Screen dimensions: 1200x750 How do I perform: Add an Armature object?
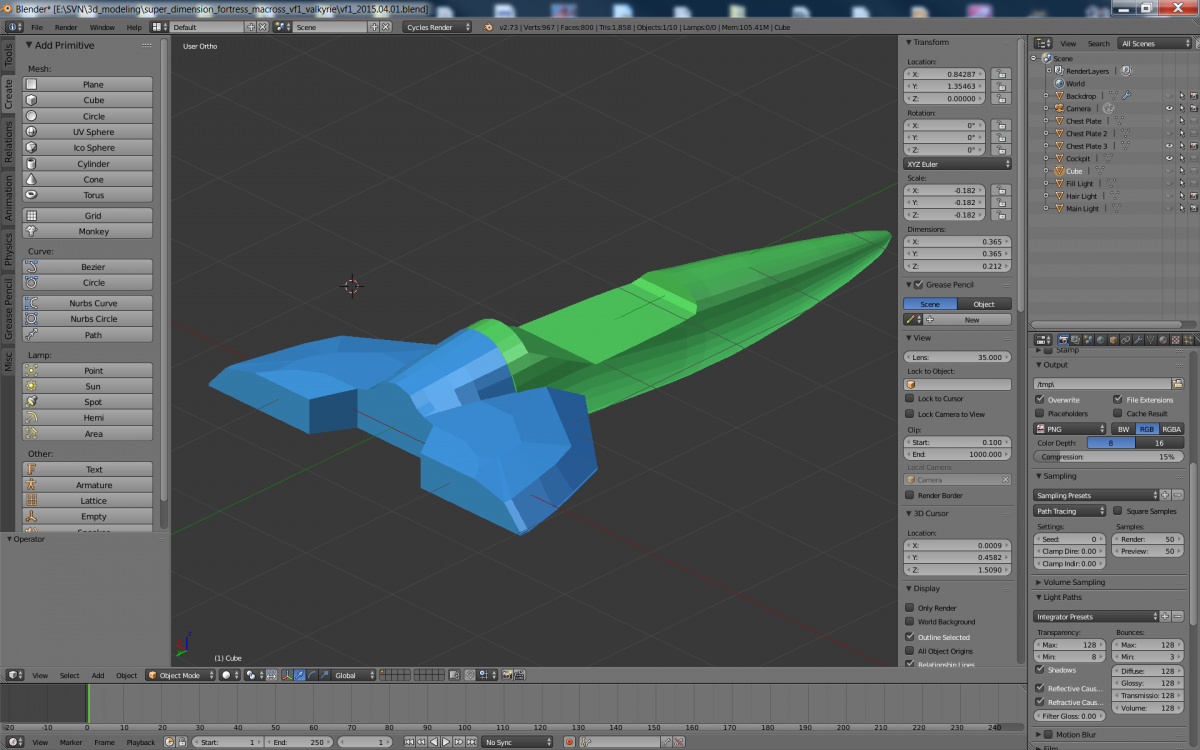(x=88, y=485)
